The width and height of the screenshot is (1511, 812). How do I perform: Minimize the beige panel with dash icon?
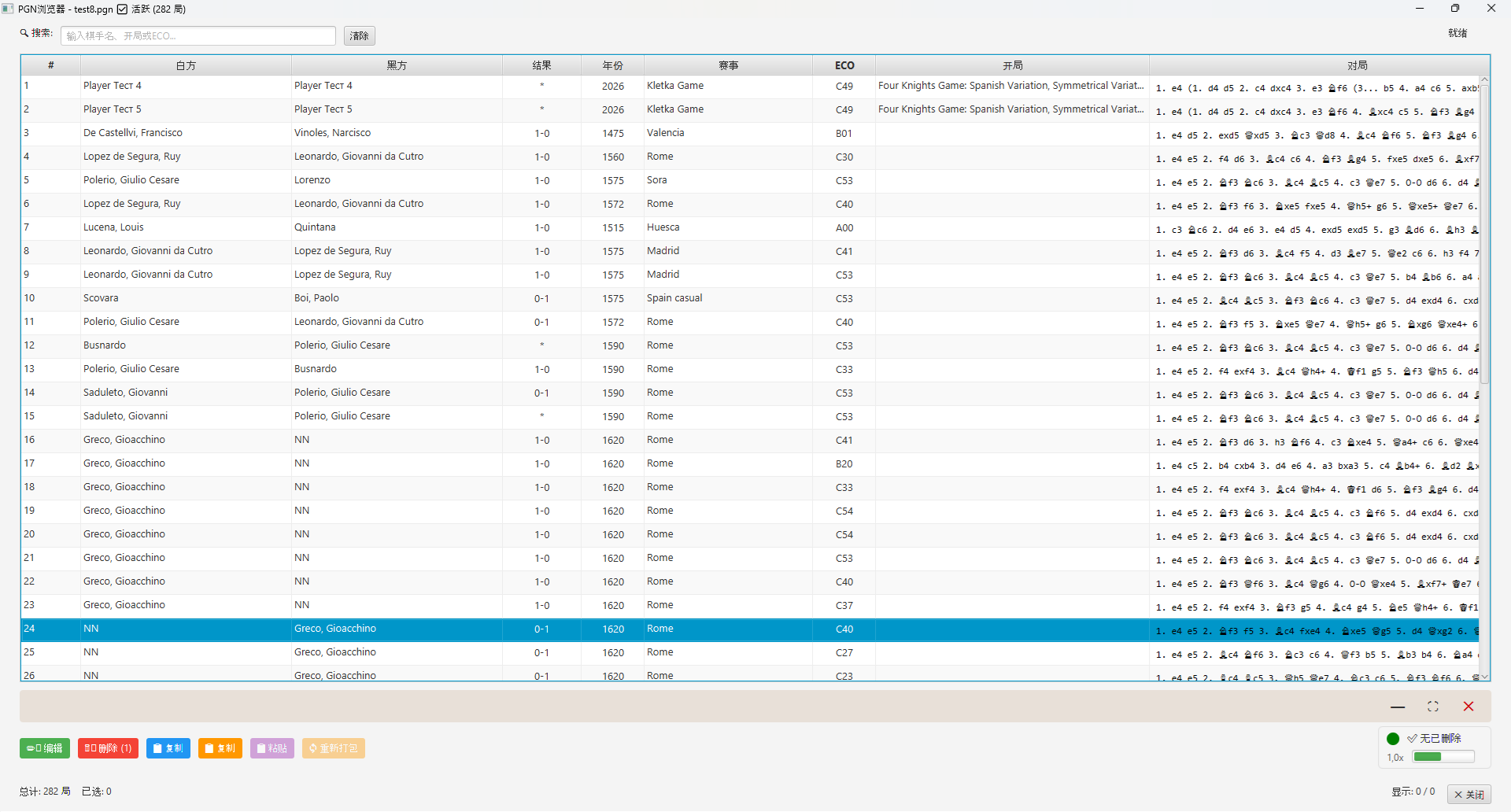[1398, 707]
